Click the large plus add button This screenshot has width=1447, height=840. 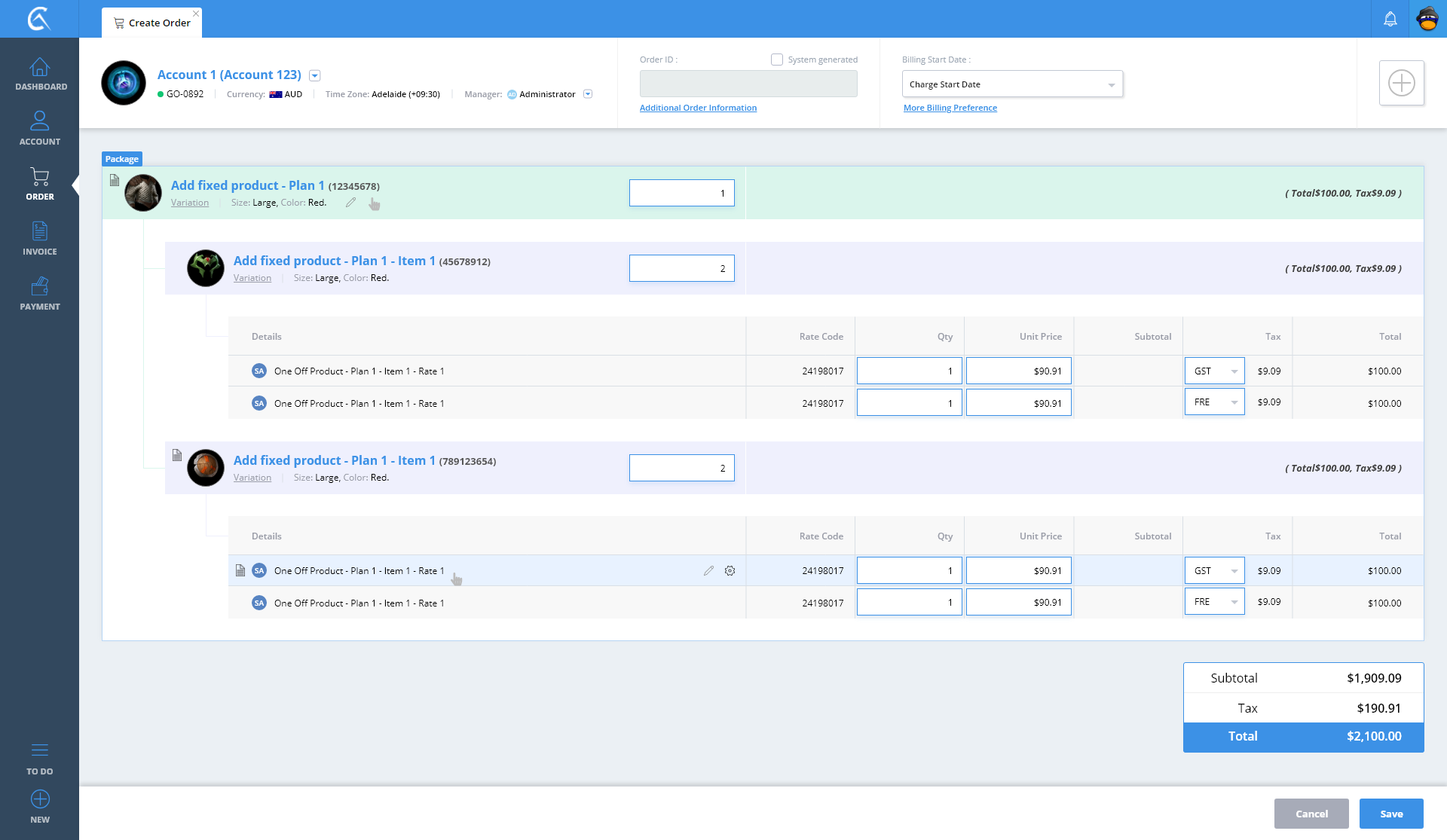[1401, 83]
